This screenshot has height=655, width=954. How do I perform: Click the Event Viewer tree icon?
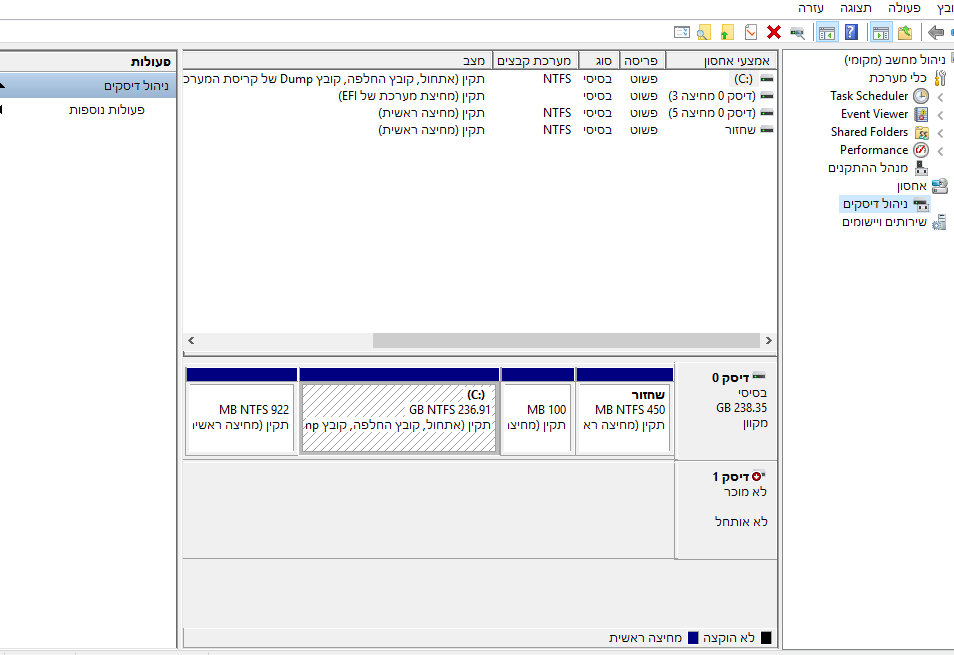click(x=921, y=114)
